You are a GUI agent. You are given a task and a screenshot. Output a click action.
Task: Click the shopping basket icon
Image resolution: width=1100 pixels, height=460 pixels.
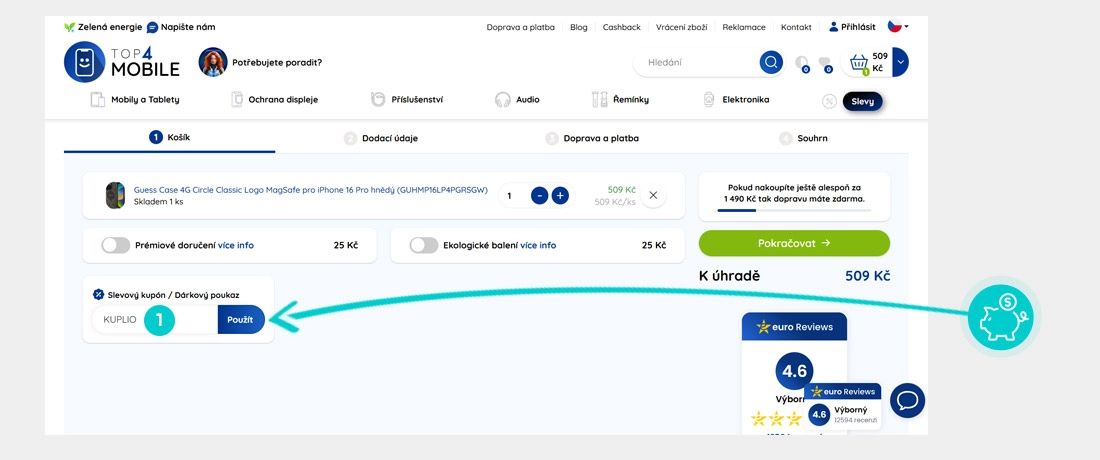(858, 63)
